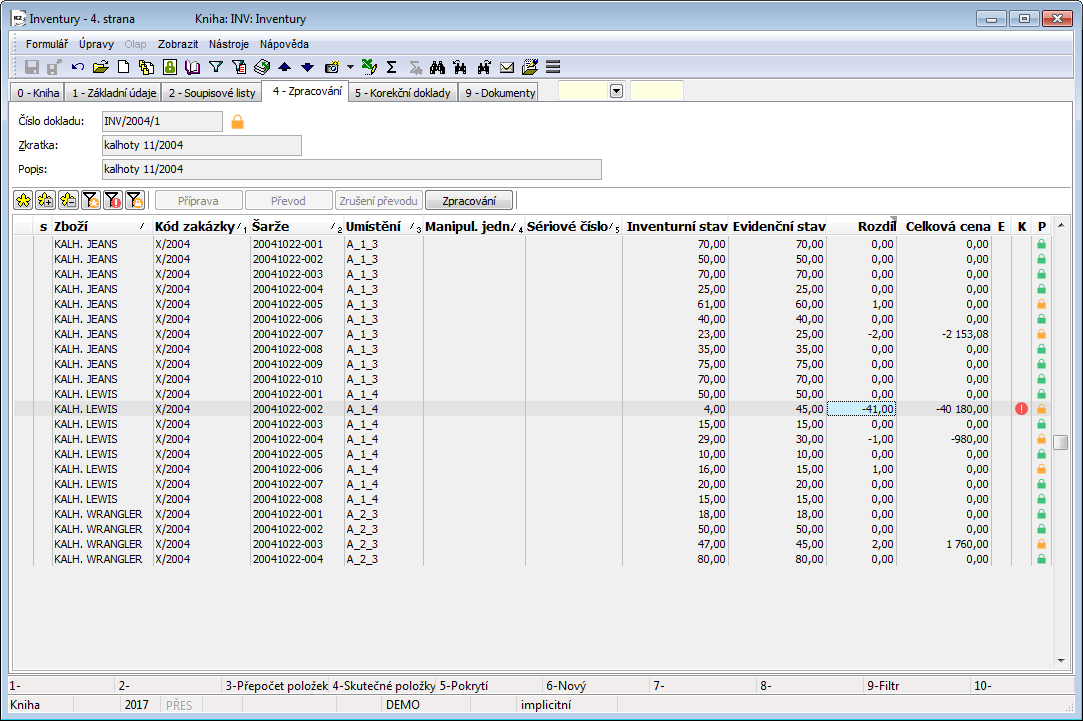Image resolution: width=1083 pixels, height=721 pixels.
Task: Click the notepad with pencil icon
Action: [x=530, y=67]
